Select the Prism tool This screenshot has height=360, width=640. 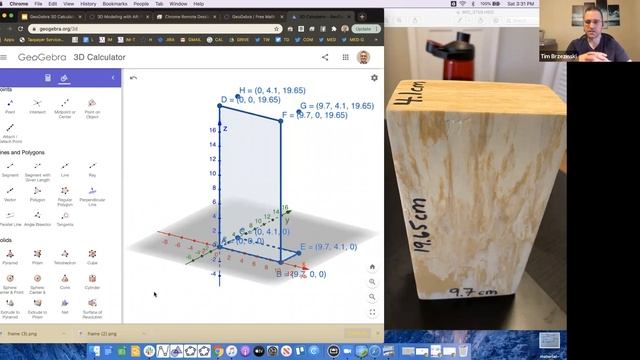pyautogui.click(x=37, y=257)
